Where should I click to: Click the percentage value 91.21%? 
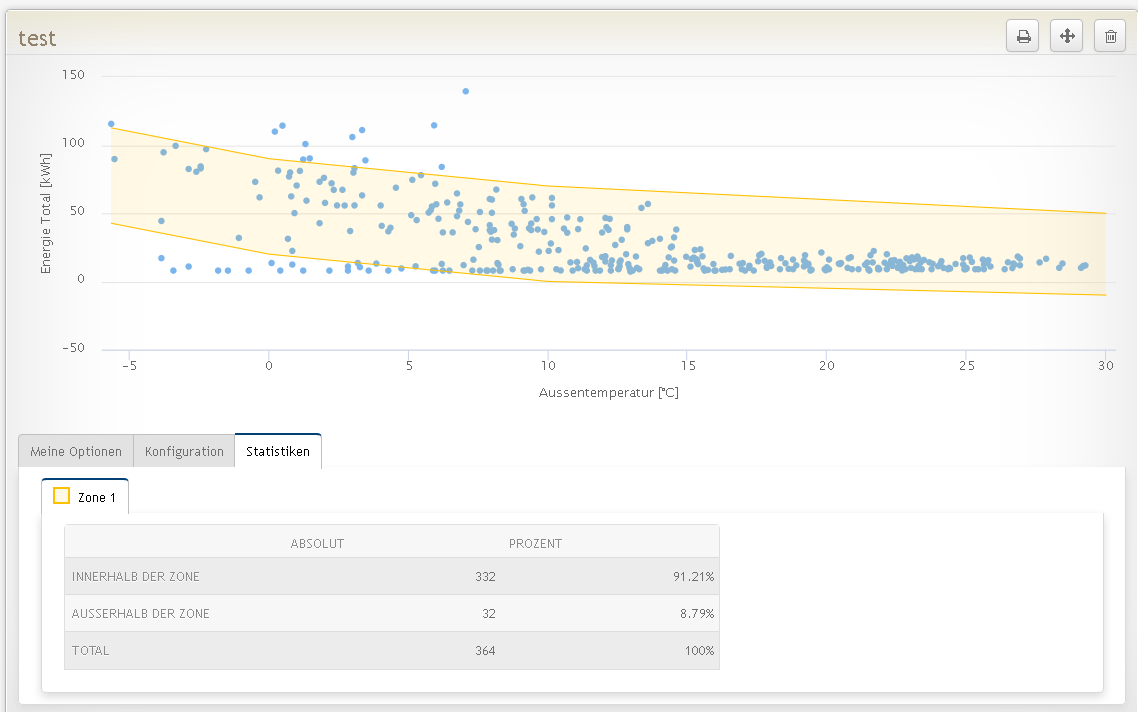coord(694,577)
